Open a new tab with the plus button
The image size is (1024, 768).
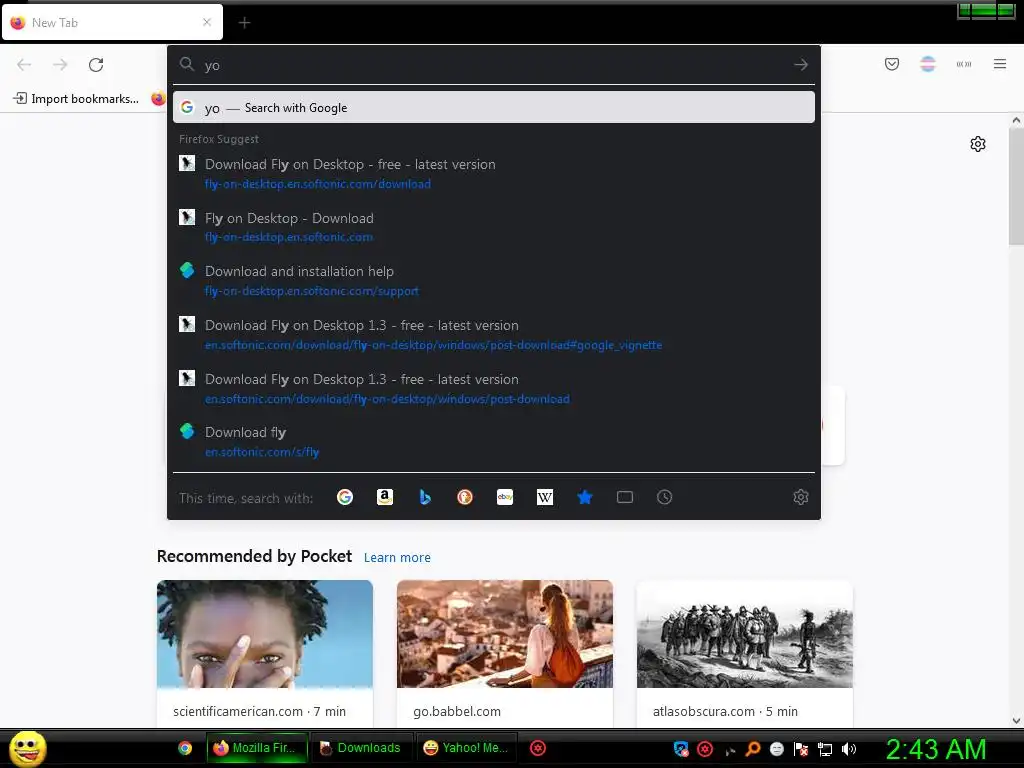244,23
